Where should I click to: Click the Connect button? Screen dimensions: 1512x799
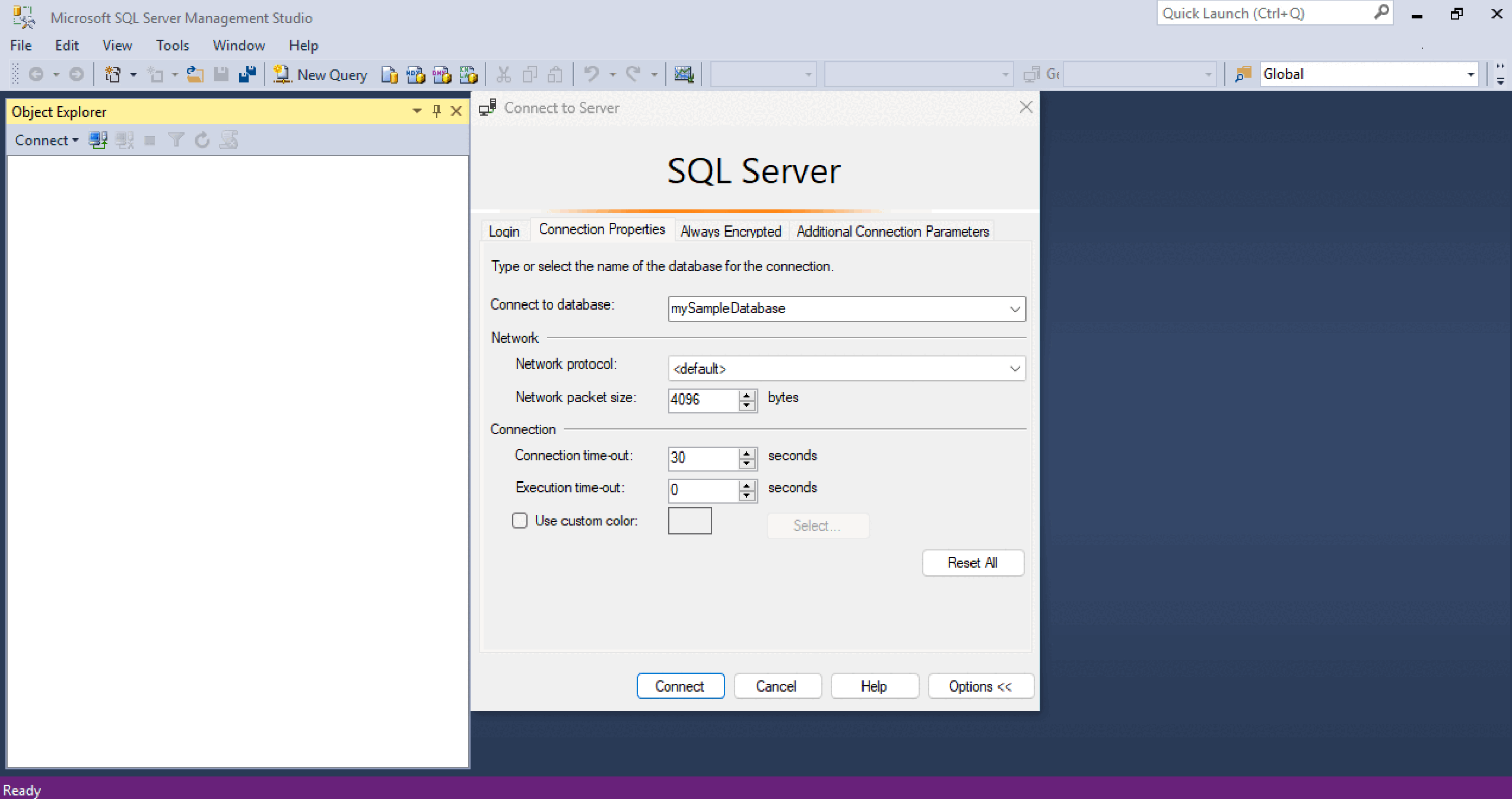(679, 686)
